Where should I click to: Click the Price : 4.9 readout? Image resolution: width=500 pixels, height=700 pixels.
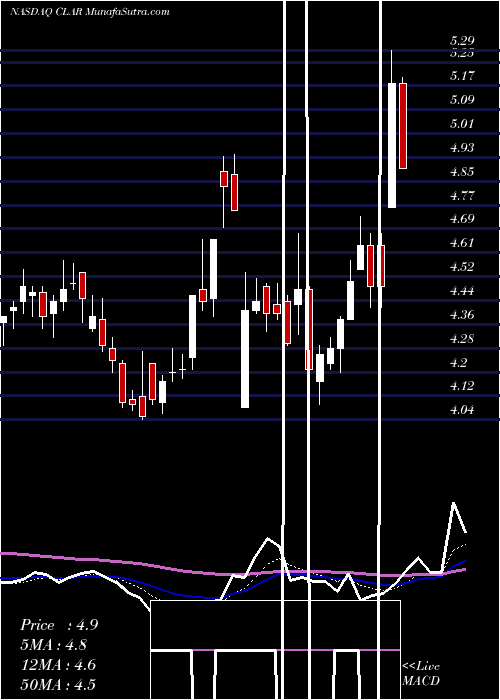click(59, 625)
